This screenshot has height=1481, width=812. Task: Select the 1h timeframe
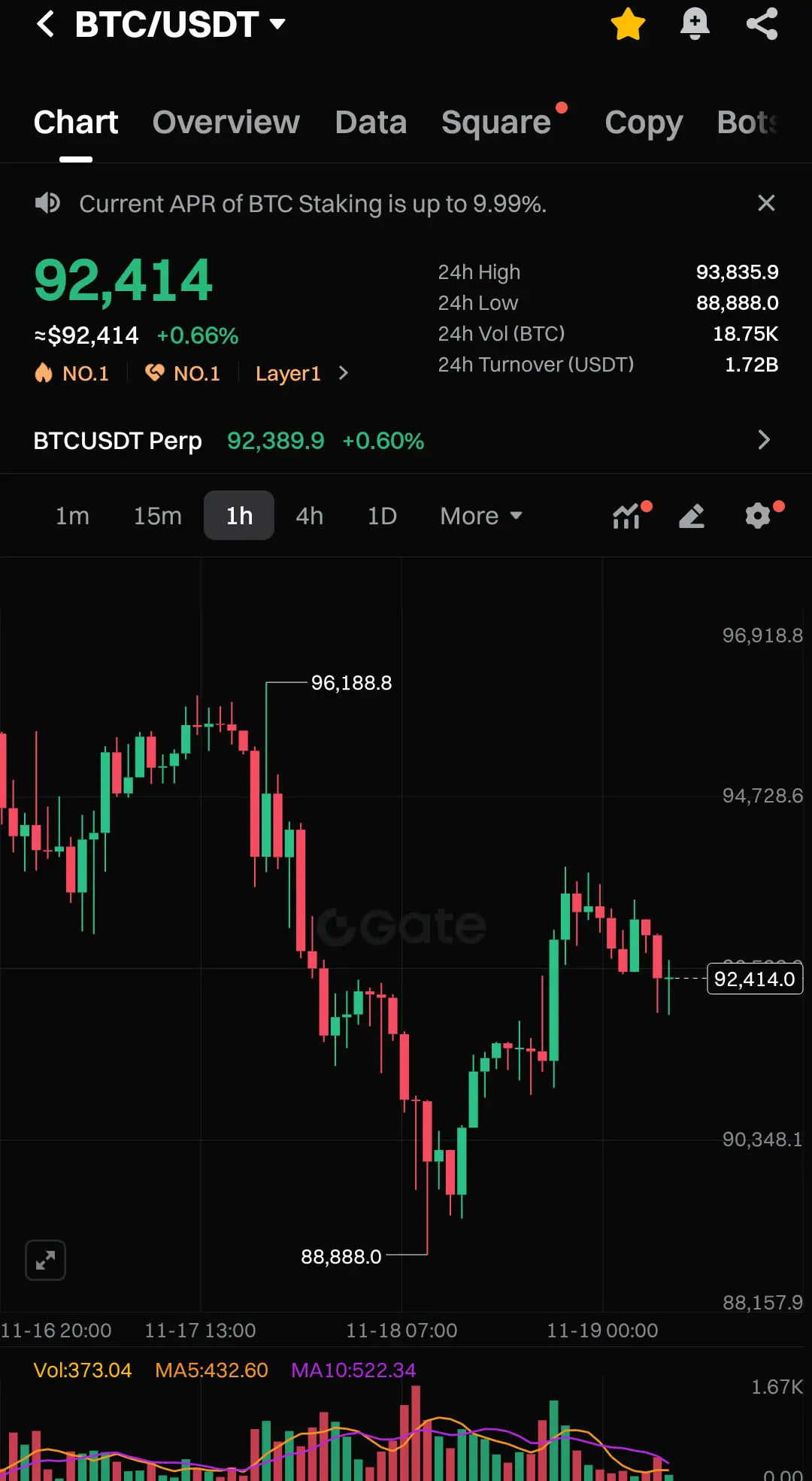[239, 516]
